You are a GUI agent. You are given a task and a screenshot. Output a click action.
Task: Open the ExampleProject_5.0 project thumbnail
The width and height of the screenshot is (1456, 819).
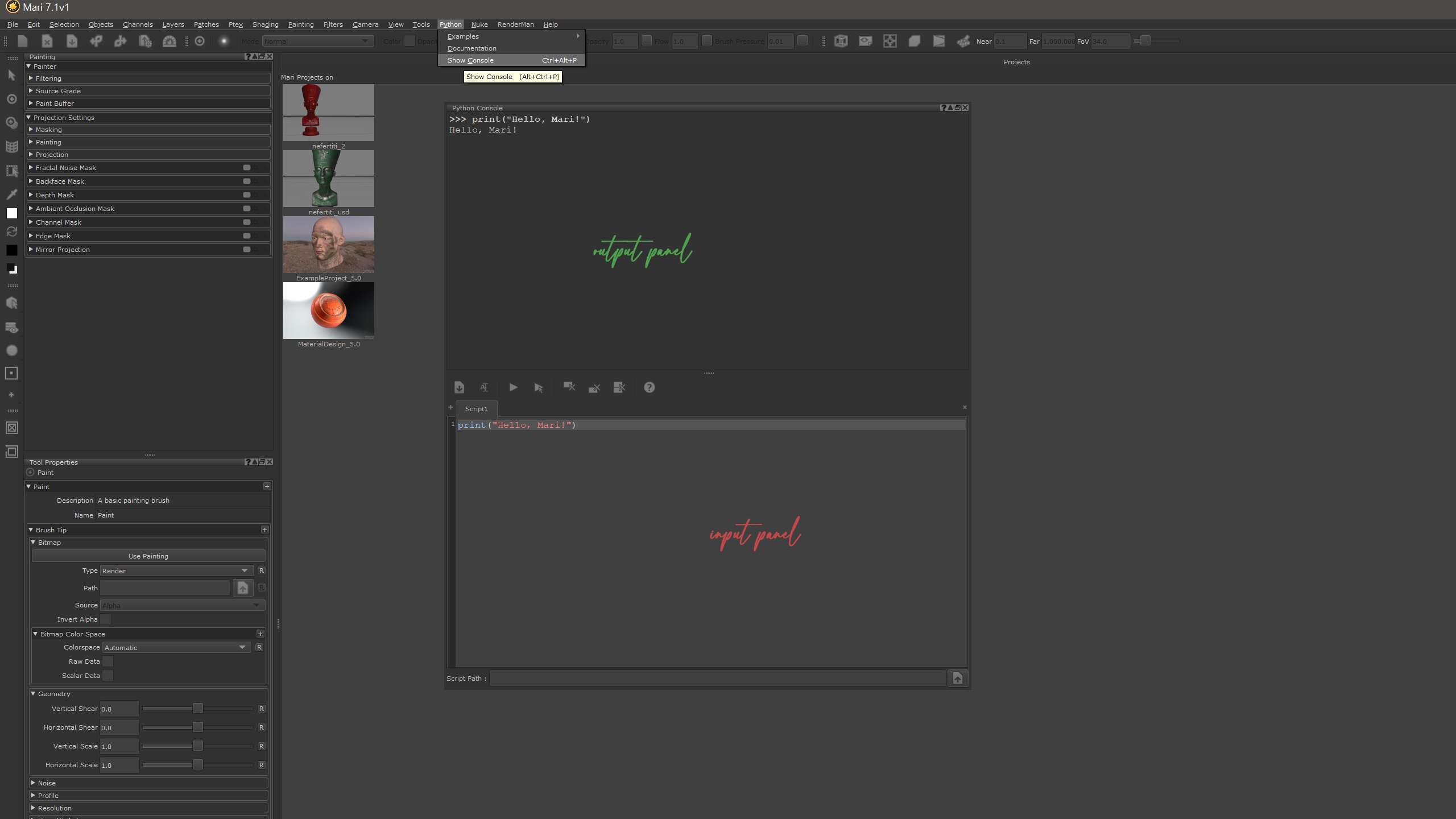click(x=328, y=245)
